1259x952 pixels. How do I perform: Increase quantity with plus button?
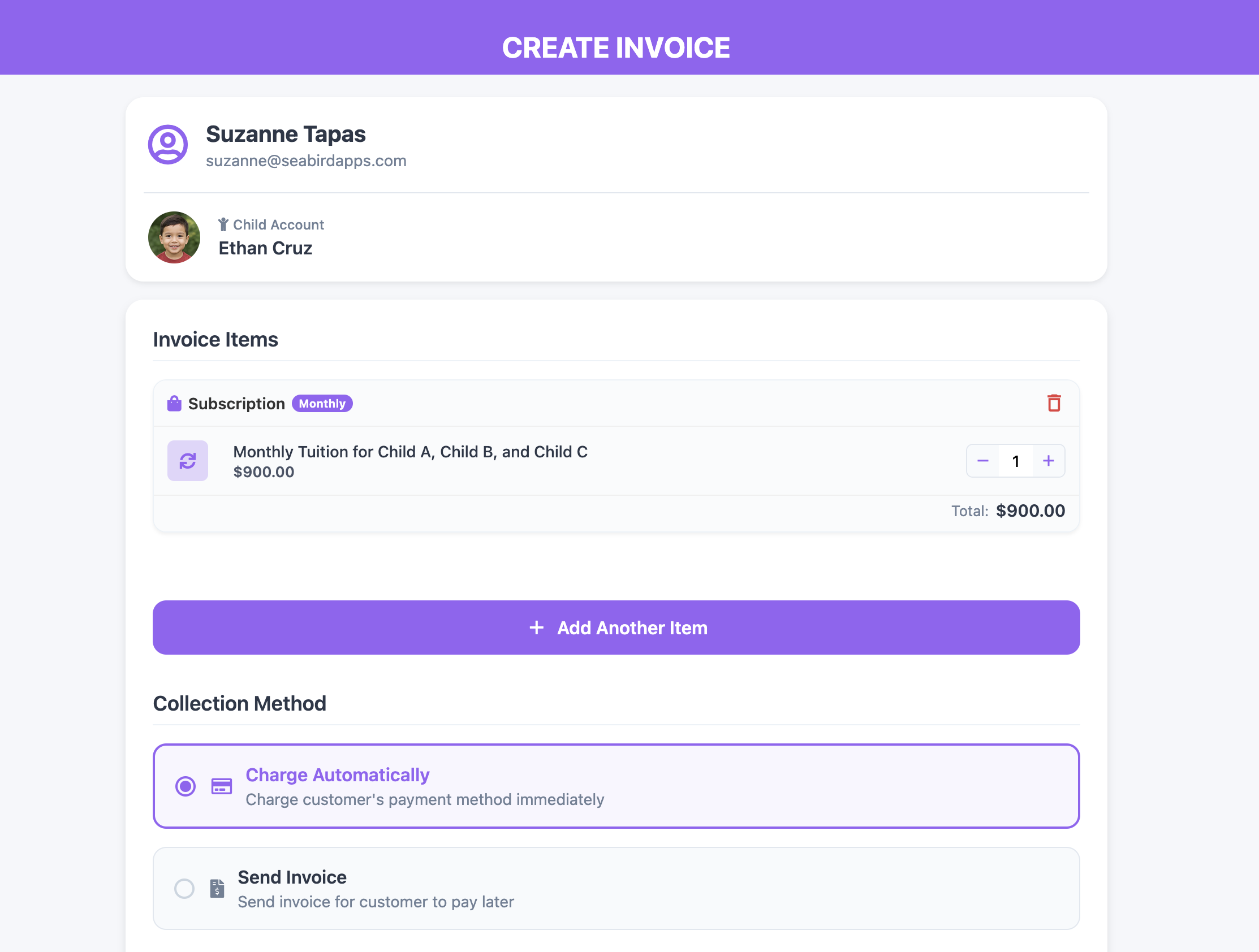tap(1049, 460)
